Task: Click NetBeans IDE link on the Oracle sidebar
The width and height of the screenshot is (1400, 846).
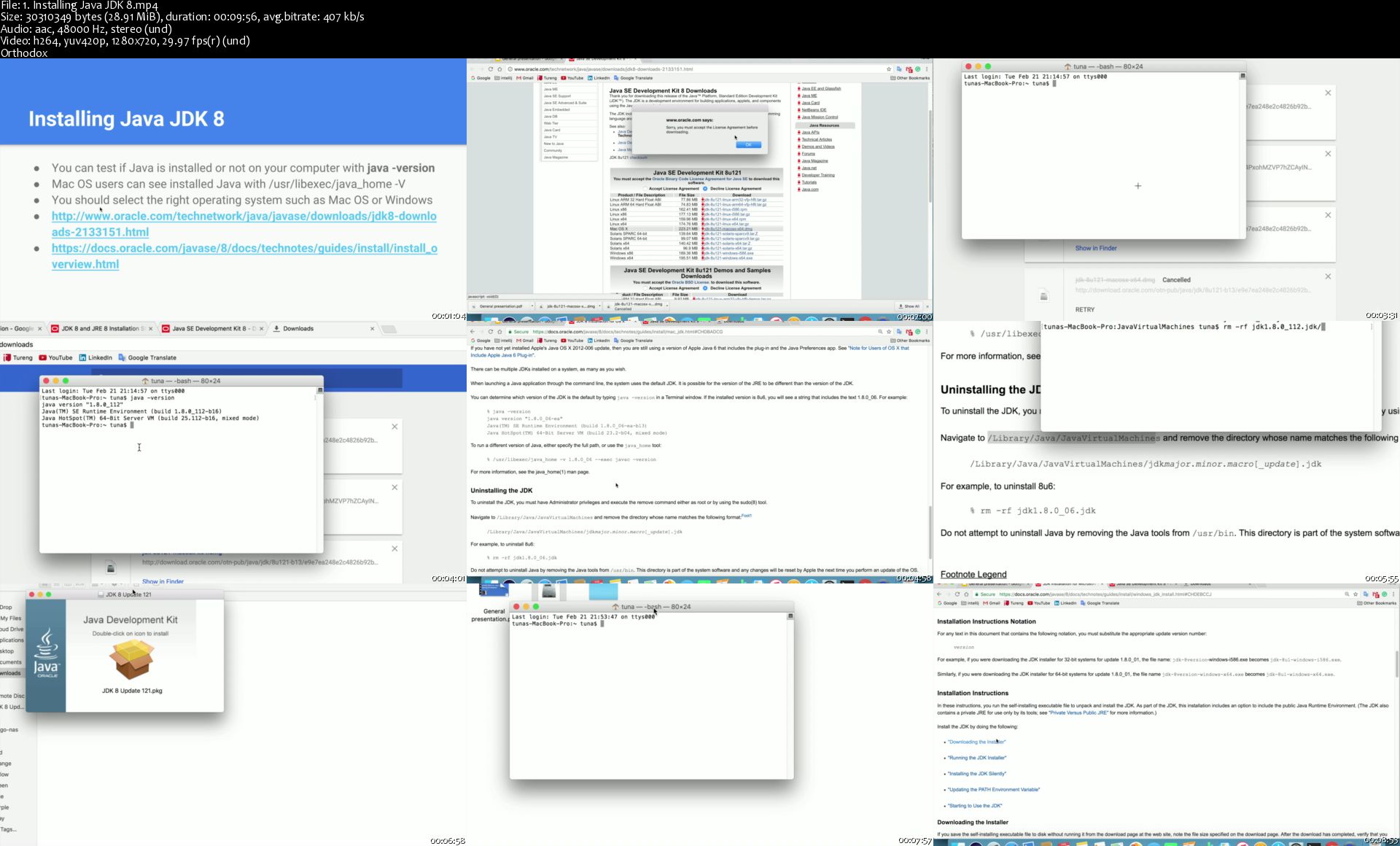Action: (x=814, y=110)
